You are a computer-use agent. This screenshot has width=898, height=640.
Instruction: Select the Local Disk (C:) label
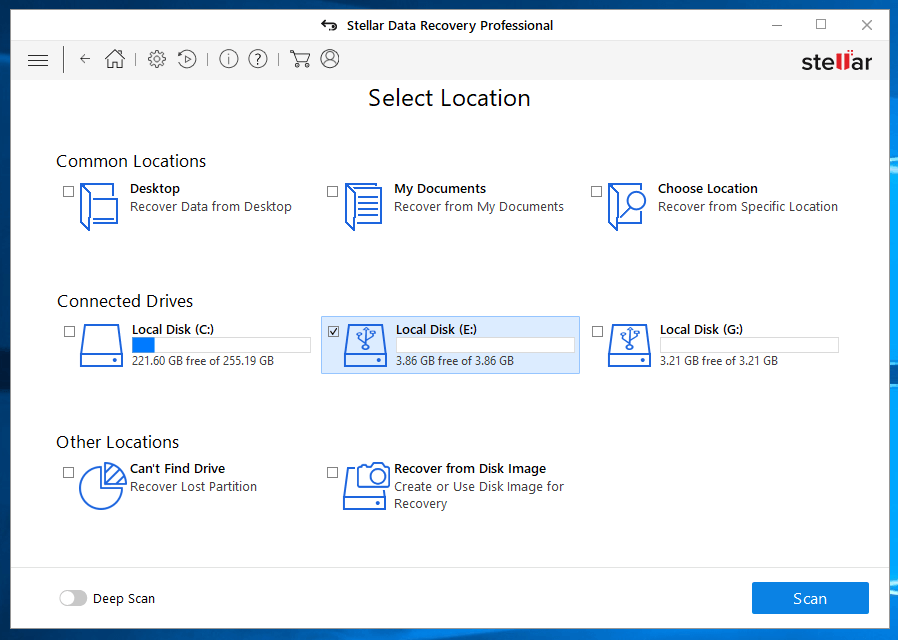[172, 329]
